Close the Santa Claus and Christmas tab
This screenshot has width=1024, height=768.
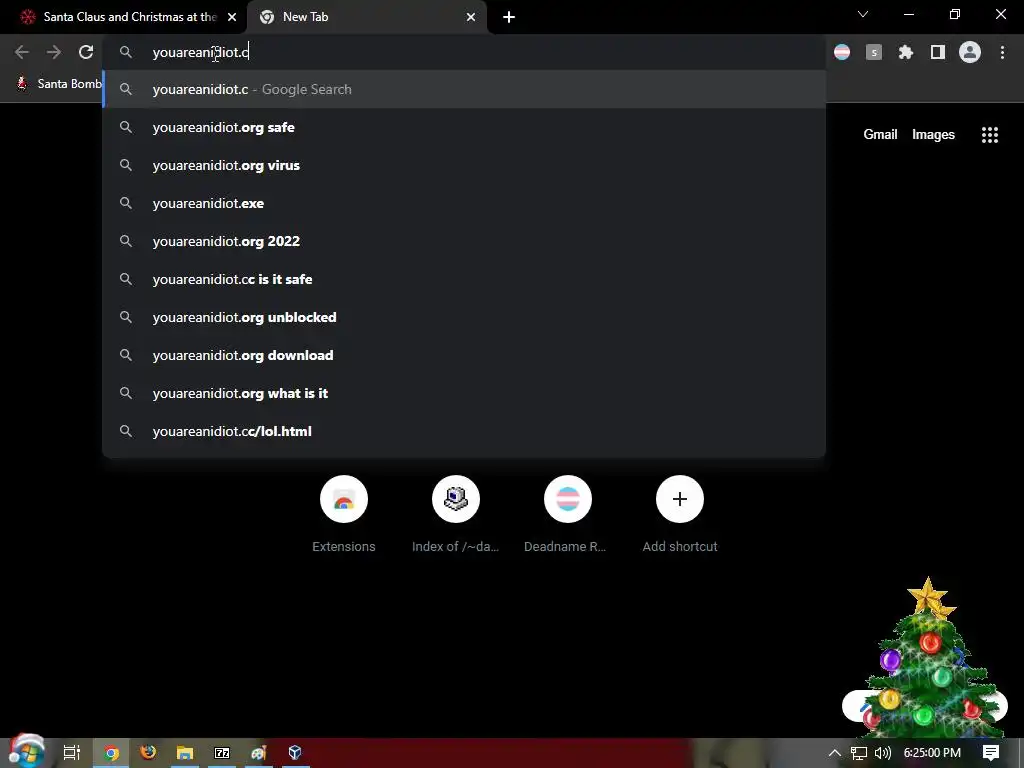232,17
